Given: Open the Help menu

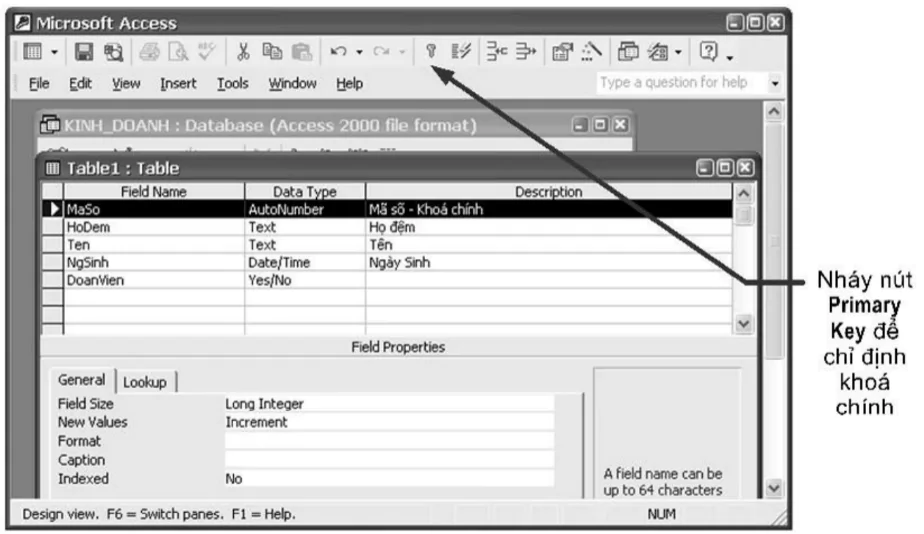Looking at the screenshot, I should coord(349,84).
